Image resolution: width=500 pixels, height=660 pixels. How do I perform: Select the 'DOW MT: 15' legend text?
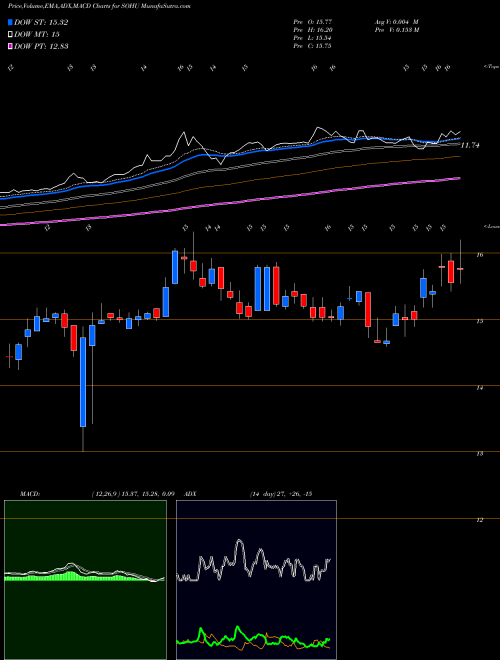click(37, 35)
